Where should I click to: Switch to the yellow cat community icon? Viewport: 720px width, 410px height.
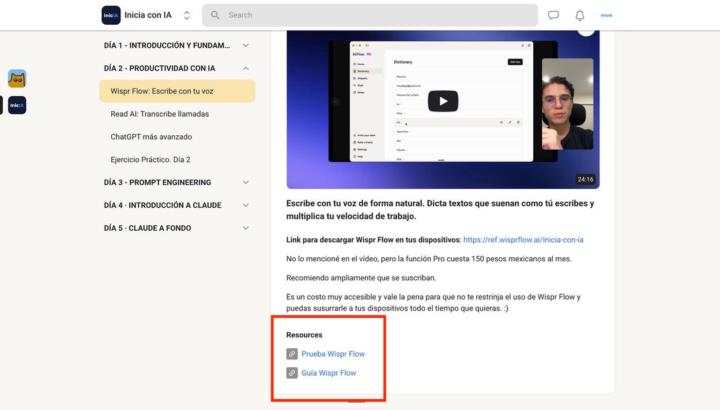pos(17,79)
